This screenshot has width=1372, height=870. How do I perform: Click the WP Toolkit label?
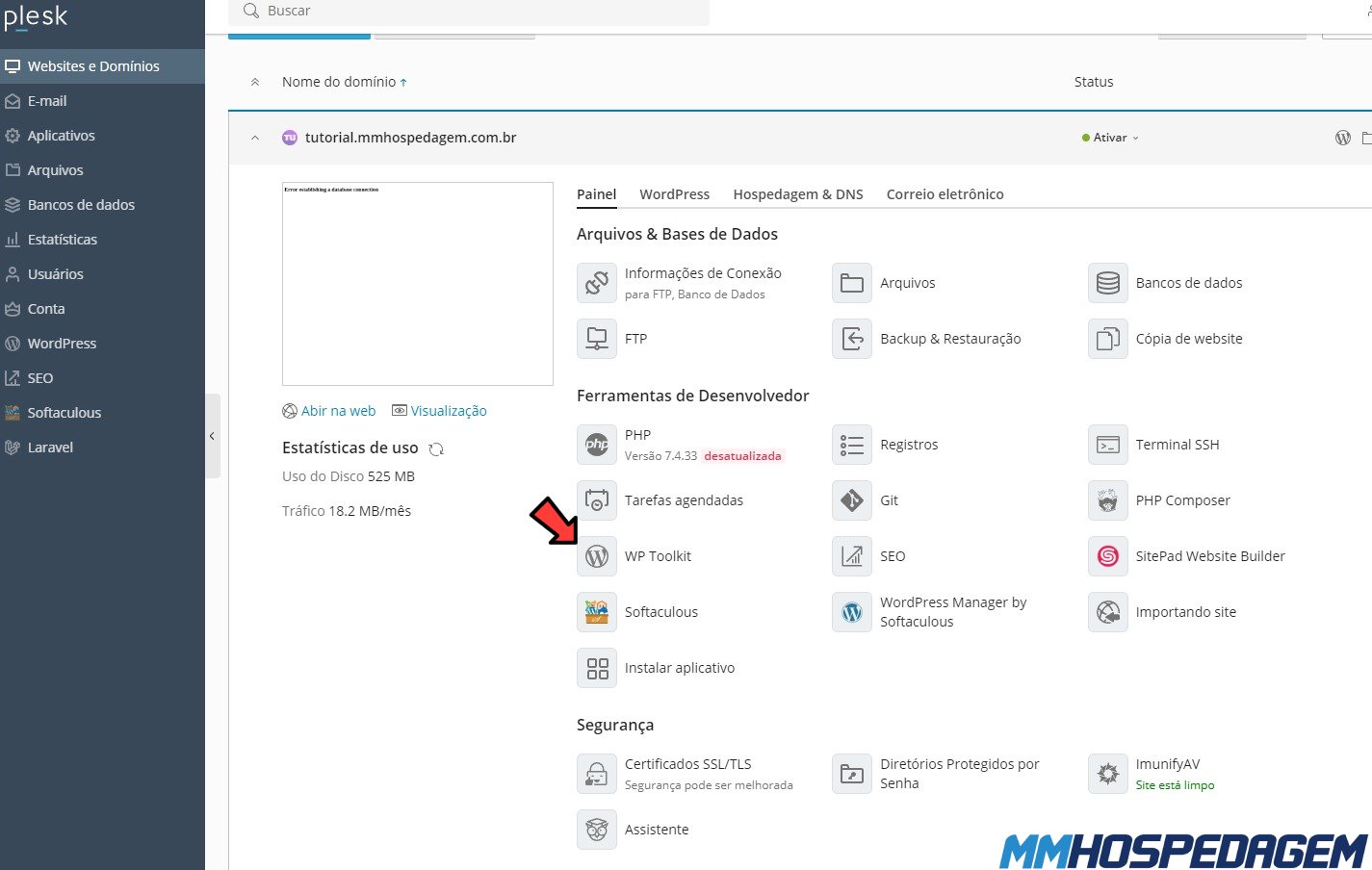point(658,556)
